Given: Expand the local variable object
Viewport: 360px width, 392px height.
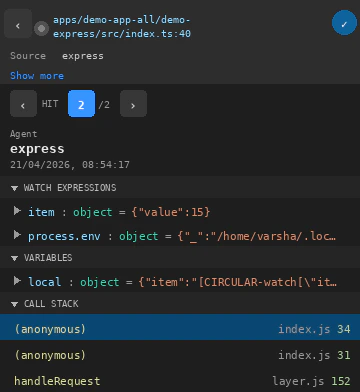Looking at the screenshot, I should coord(17,281).
